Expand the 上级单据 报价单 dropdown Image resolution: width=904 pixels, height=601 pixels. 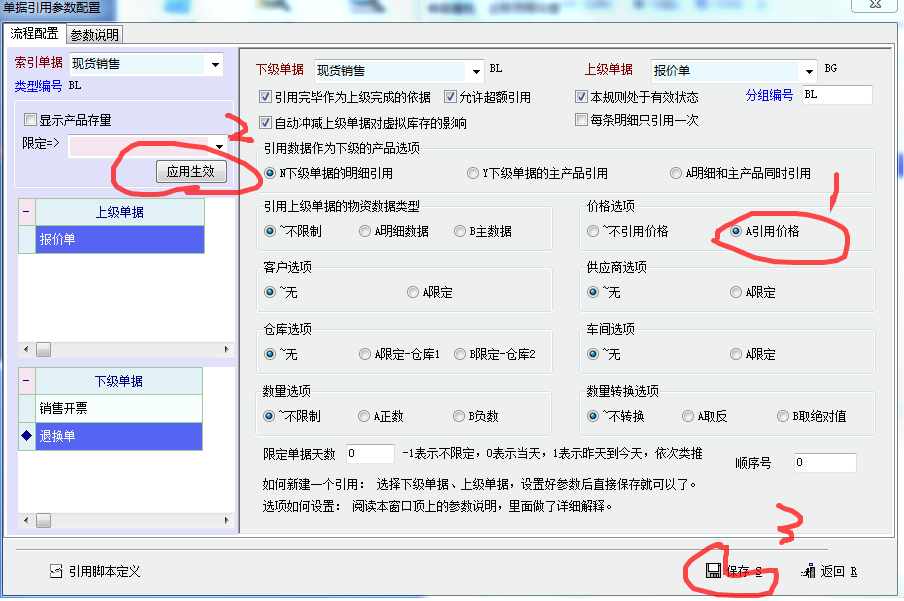[x=809, y=72]
